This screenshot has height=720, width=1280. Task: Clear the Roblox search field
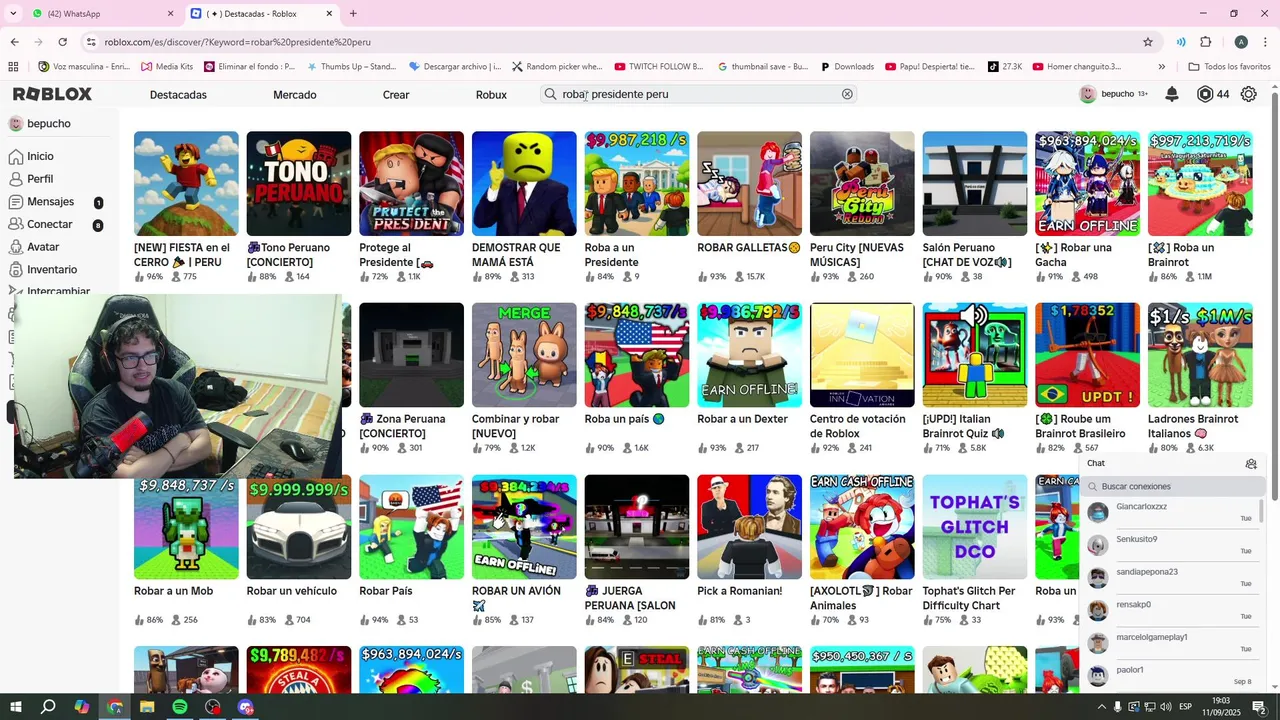pyautogui.click(x=847, y=94)
